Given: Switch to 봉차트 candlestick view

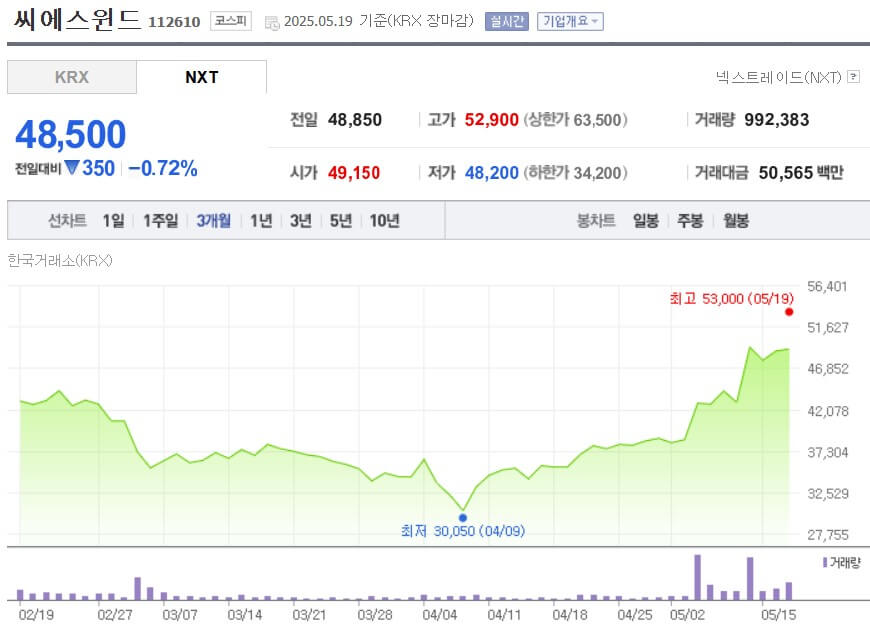Looking at the screenshot, I should pos(594,220).
